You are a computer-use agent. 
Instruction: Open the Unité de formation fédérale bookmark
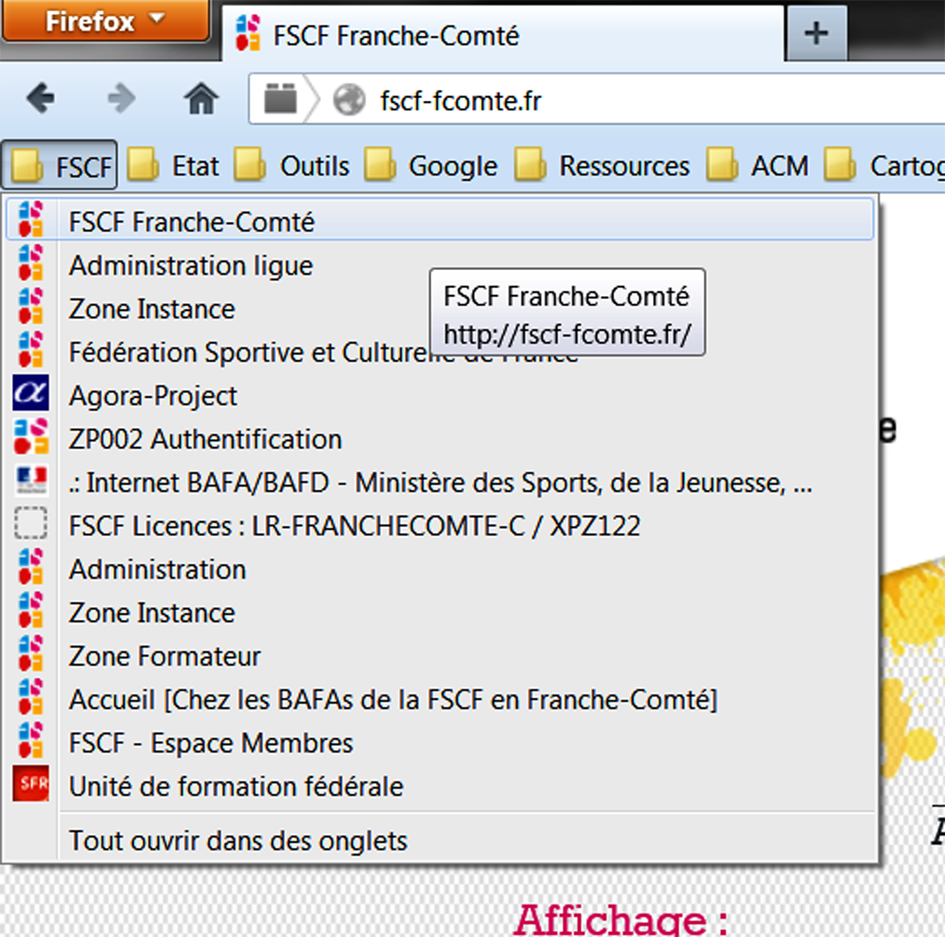pos(440,786)
